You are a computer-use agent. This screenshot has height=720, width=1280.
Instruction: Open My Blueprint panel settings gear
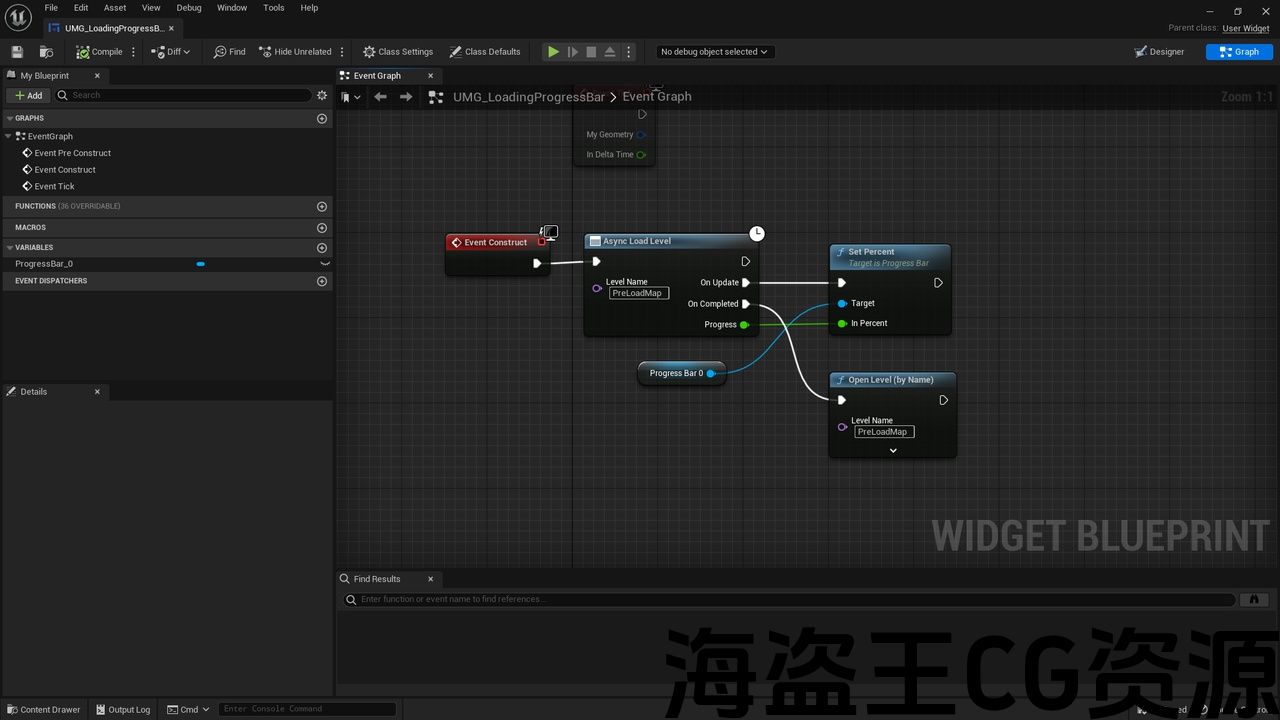(322, 95)
